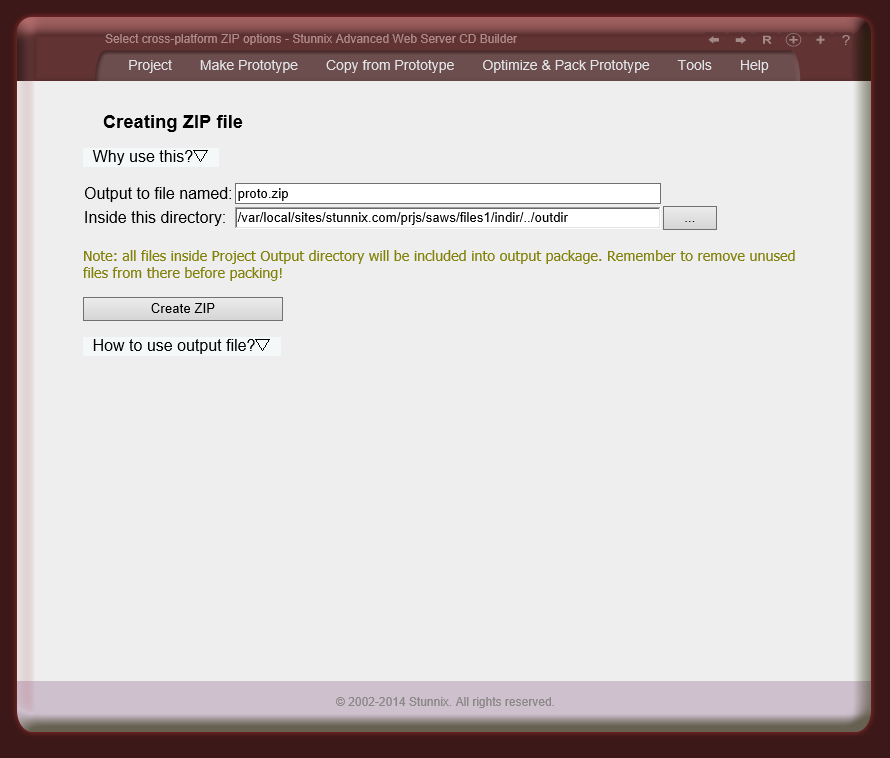This screenshot has height=758, width=890.
Task: Click the window title bar text
Action: 311,39
